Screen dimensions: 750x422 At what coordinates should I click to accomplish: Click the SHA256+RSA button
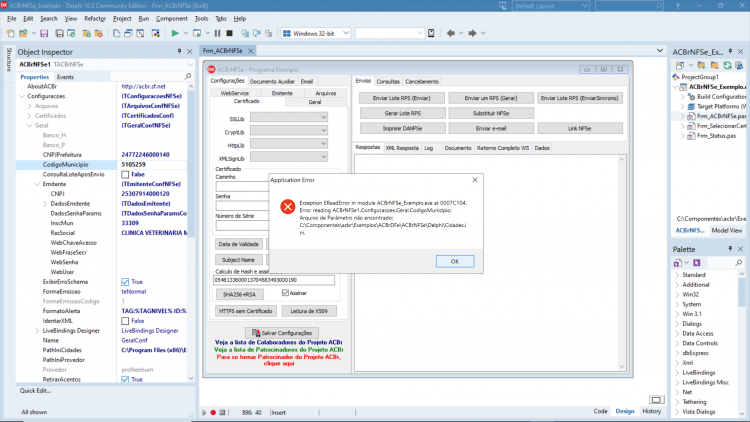239,294
